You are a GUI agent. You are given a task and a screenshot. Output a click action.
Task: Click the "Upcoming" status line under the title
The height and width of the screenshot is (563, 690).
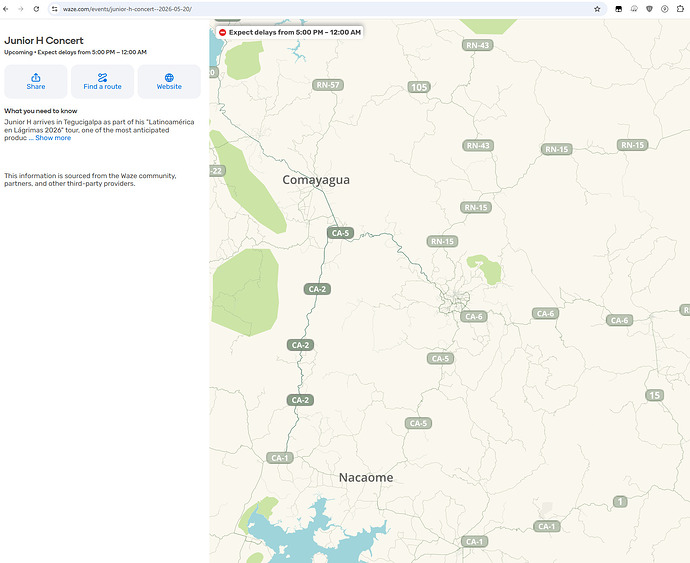(75, 52)
